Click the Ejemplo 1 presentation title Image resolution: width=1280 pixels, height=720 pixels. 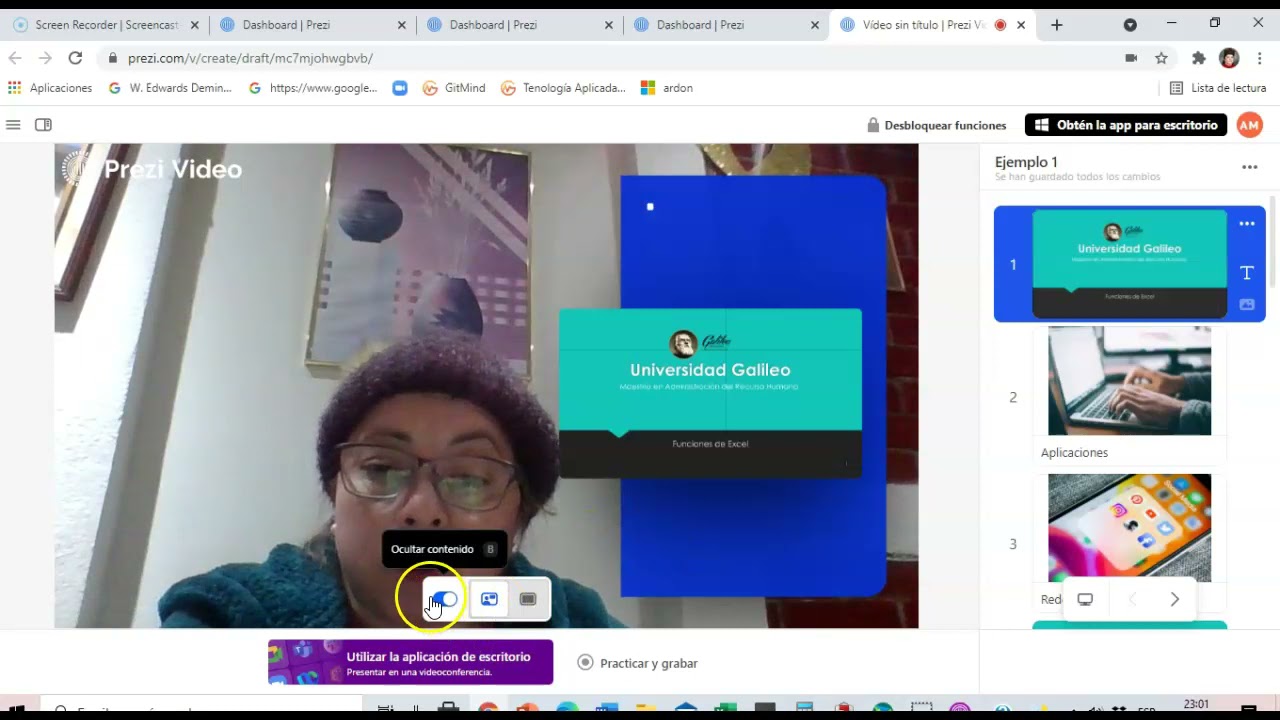(x=1026, y=162)
